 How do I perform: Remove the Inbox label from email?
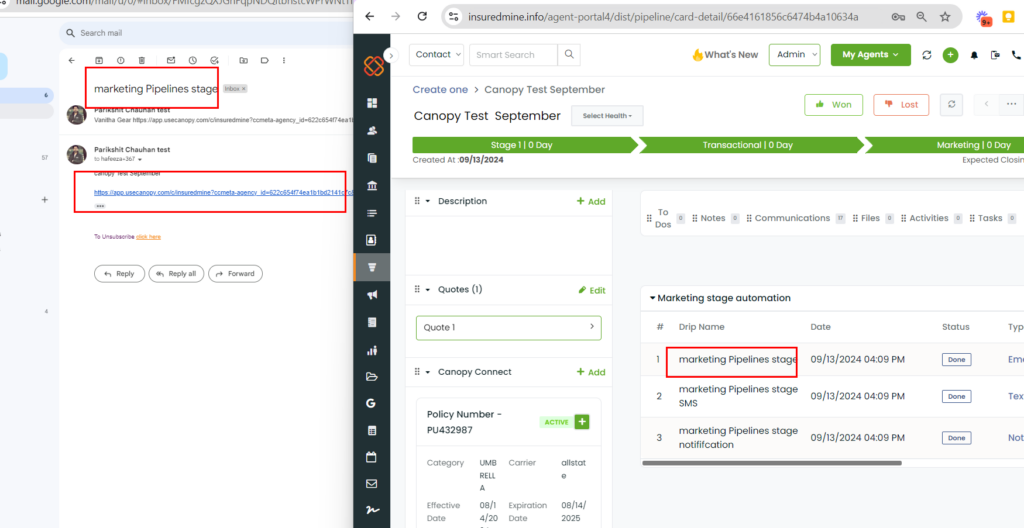point(244,88)
